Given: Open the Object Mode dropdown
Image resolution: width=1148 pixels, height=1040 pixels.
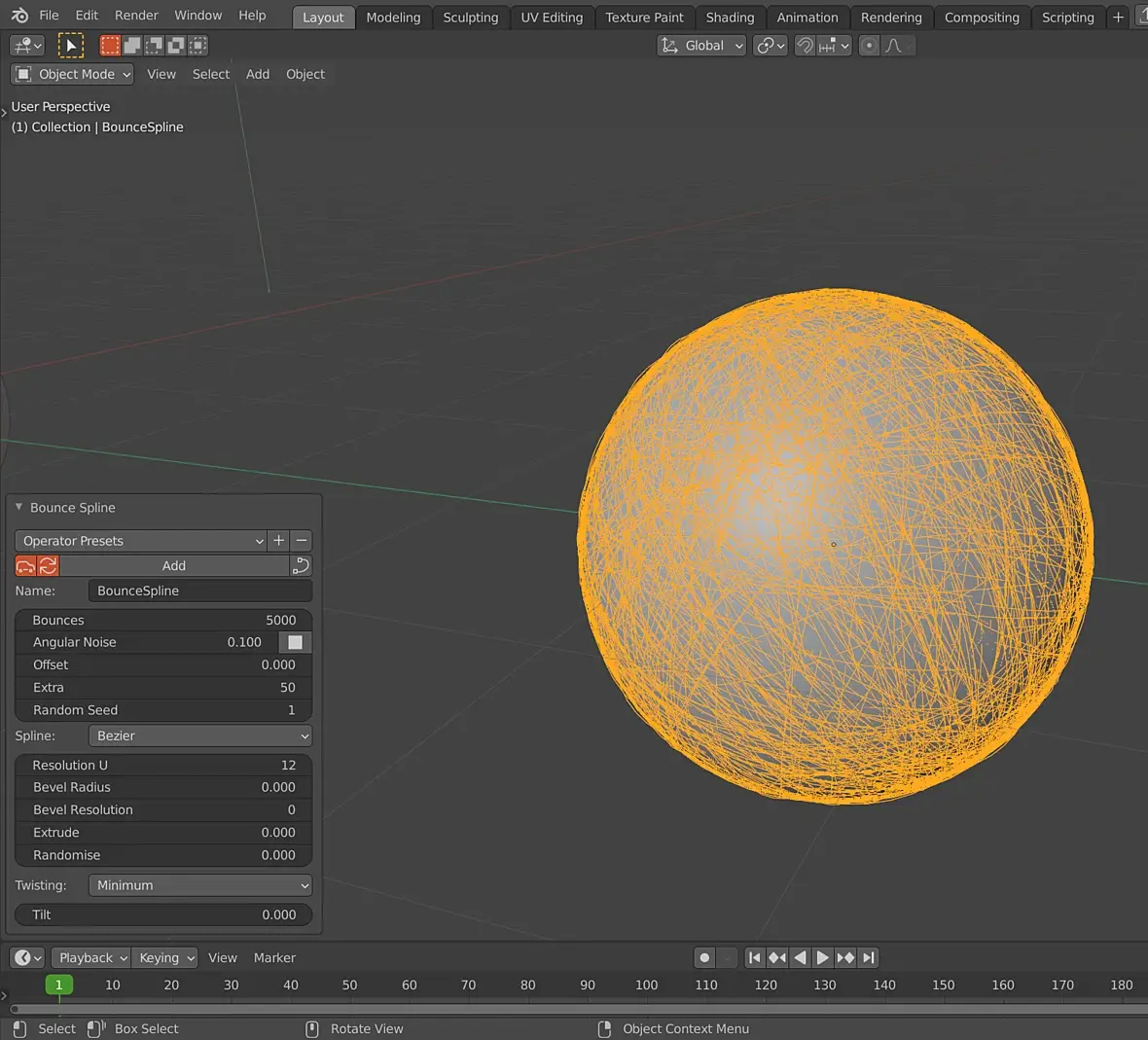Looking at the screenshot, I should point(73,74).
